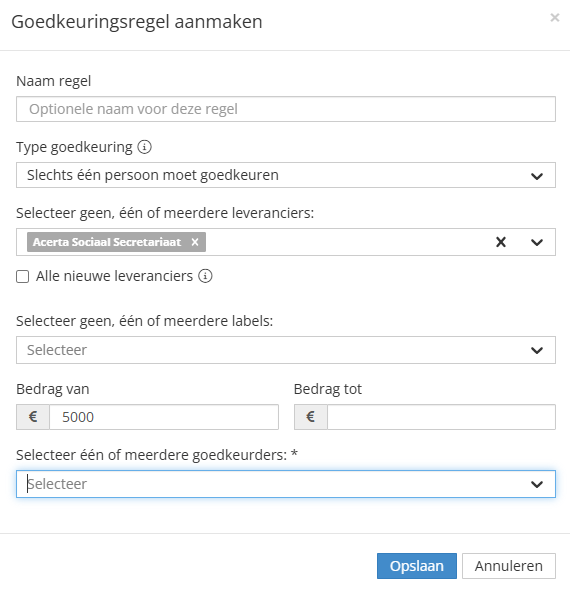Click the euro symbol of Bedrag van

33,417
